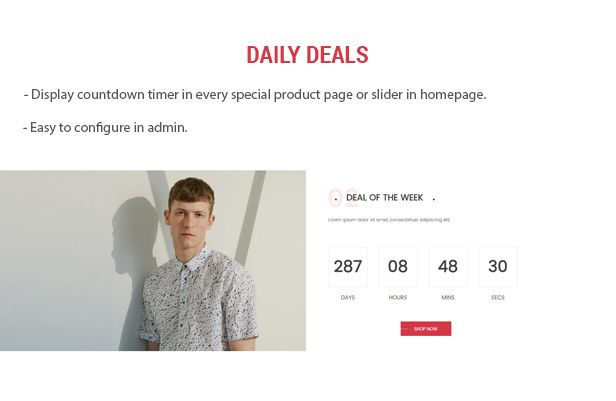616x401 pixels.
Task: Click the 08 hours countdown box
Action: 398,266
